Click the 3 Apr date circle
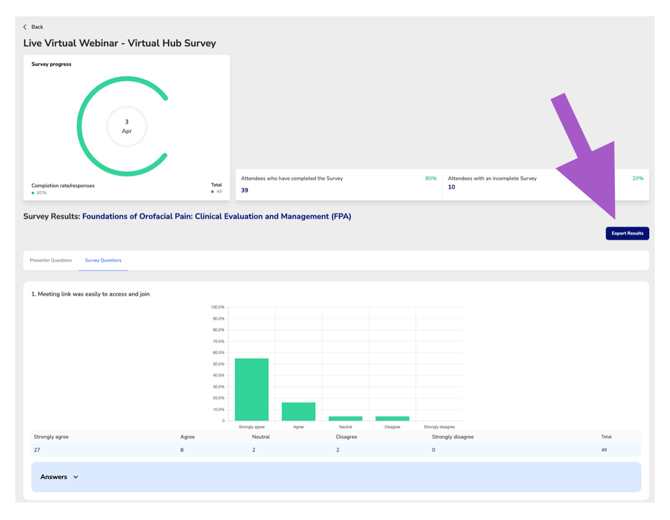 pos(126,127)
